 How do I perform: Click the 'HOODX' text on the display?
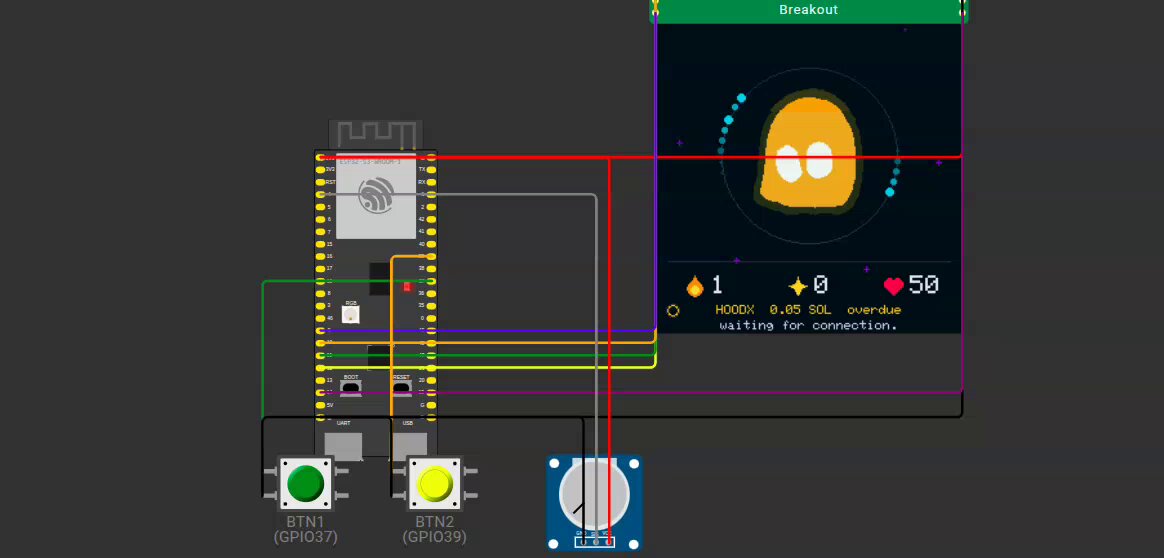[734, 309]
